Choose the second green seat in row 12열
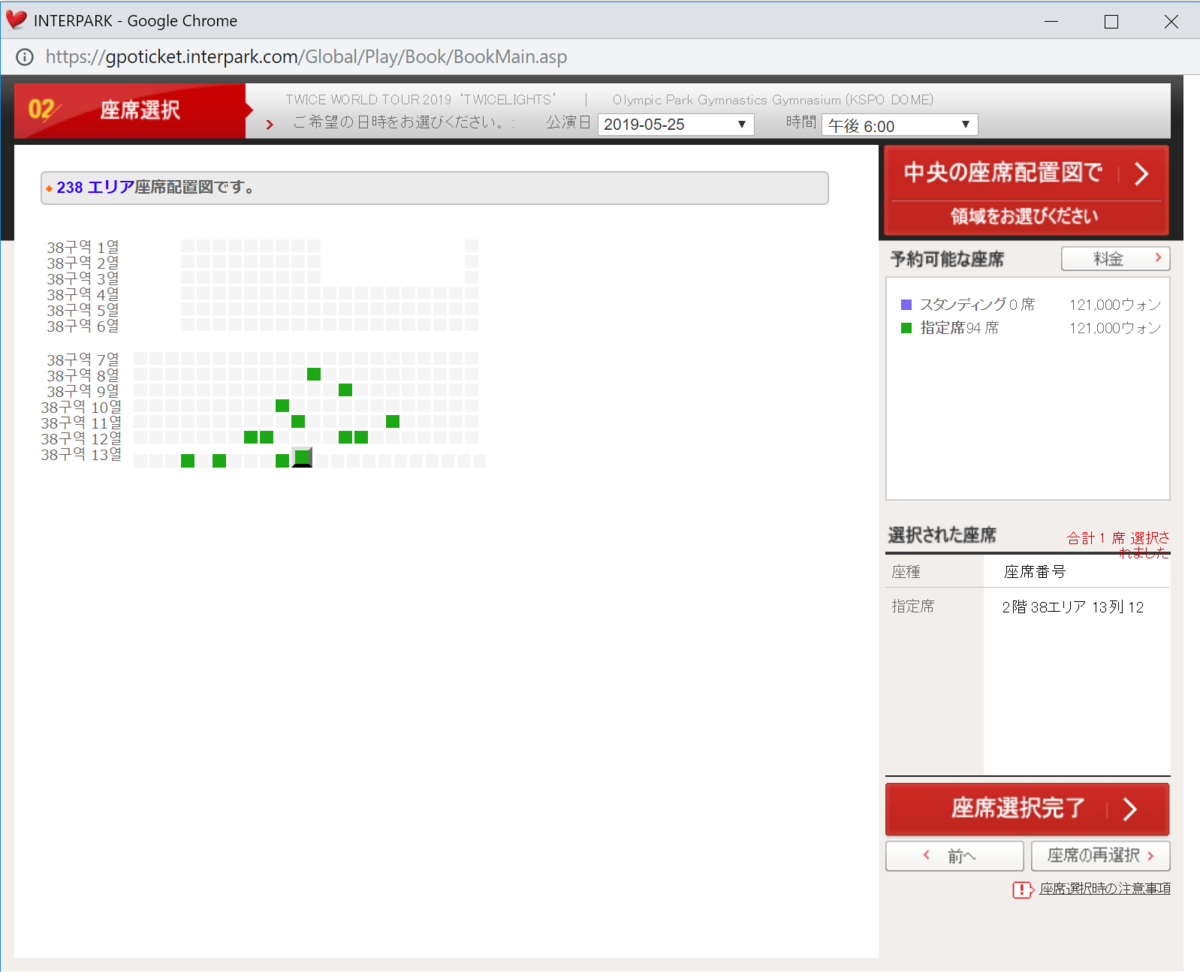This screenshot has height=972, width=1200. tap(267, 438)
